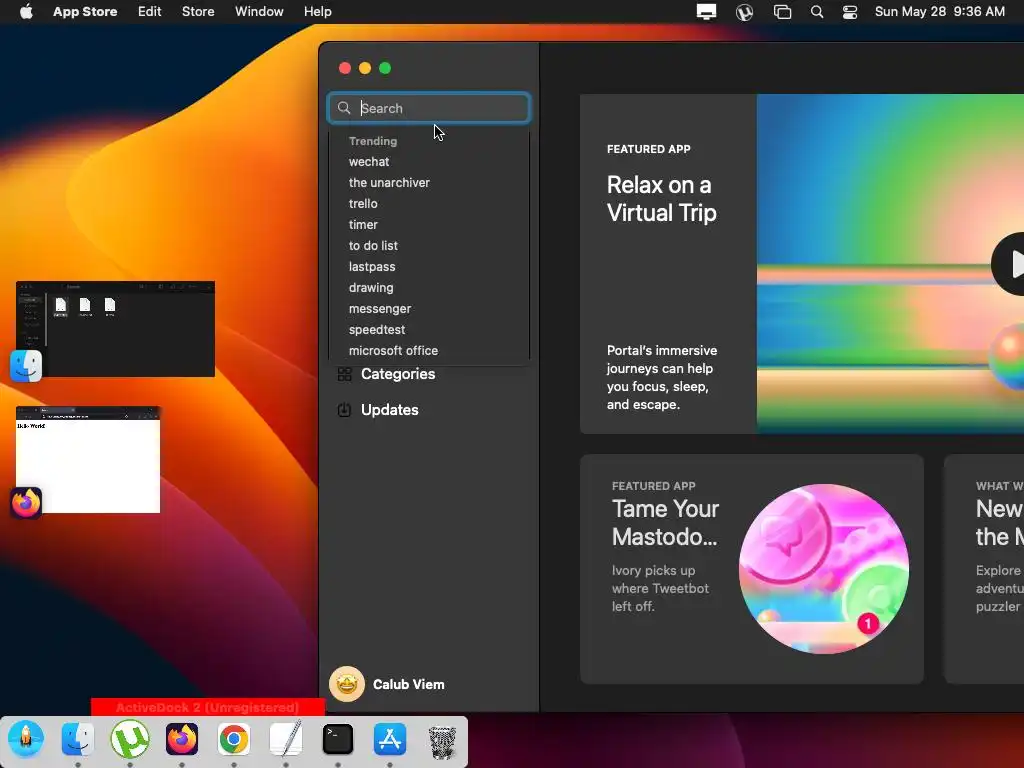Open Google Chrome from the dock

click(x=234, y=739)
